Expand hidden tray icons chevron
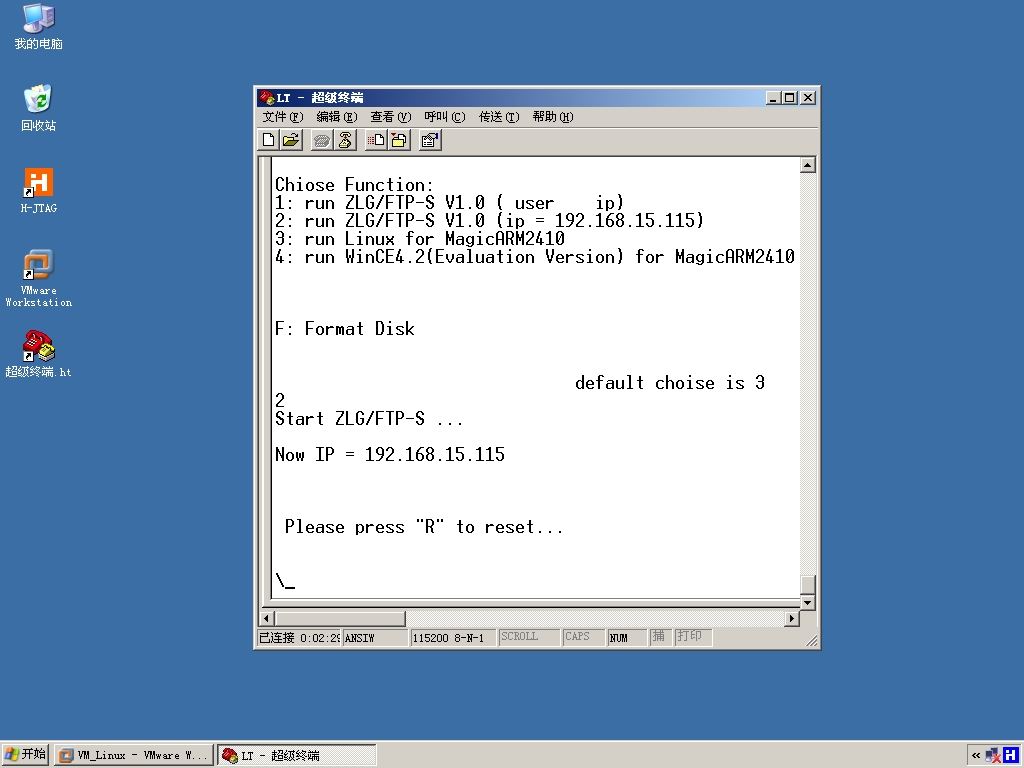Image resolution: width=1024 pixels, height=768 pixels. tap(976, 756)
